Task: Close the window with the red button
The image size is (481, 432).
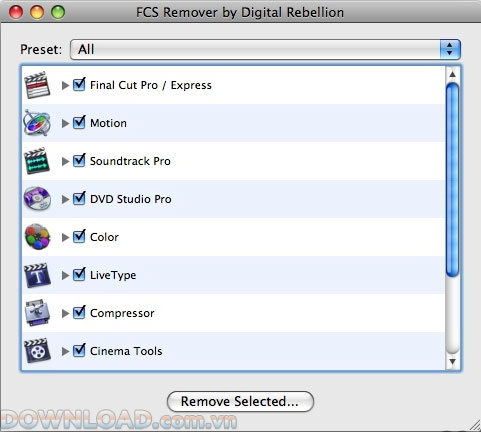Action: pos(16,12)
